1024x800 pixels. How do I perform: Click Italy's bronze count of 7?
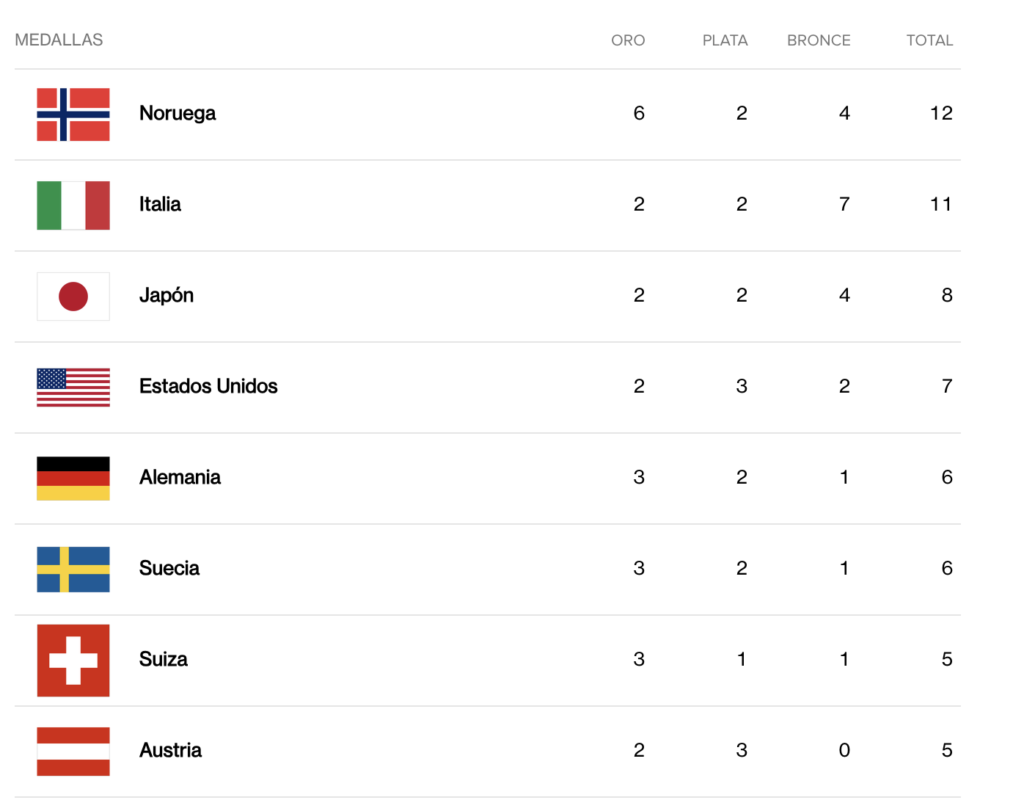coord(844,205)
